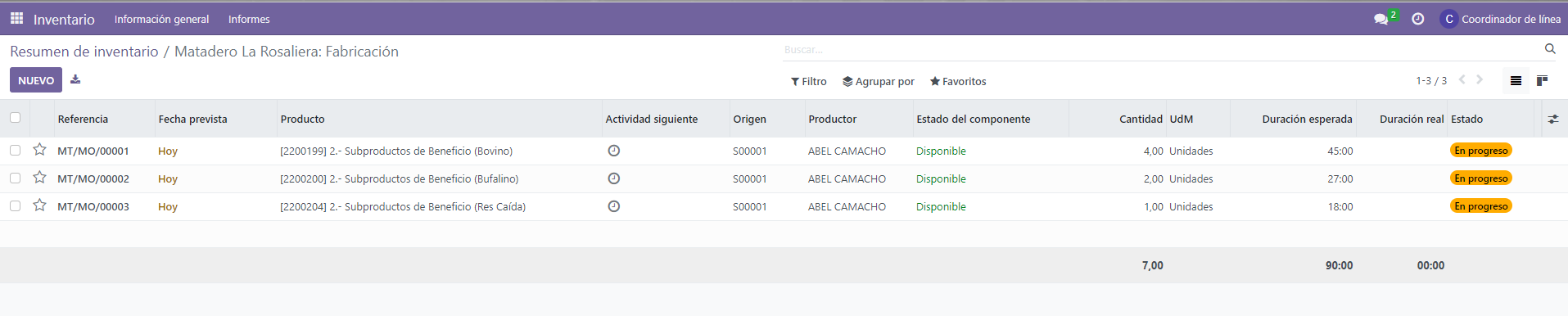Viewport: 1568px width, 316px height.
Task: Open record MT/MO/00002
Action: click(93, 178)
